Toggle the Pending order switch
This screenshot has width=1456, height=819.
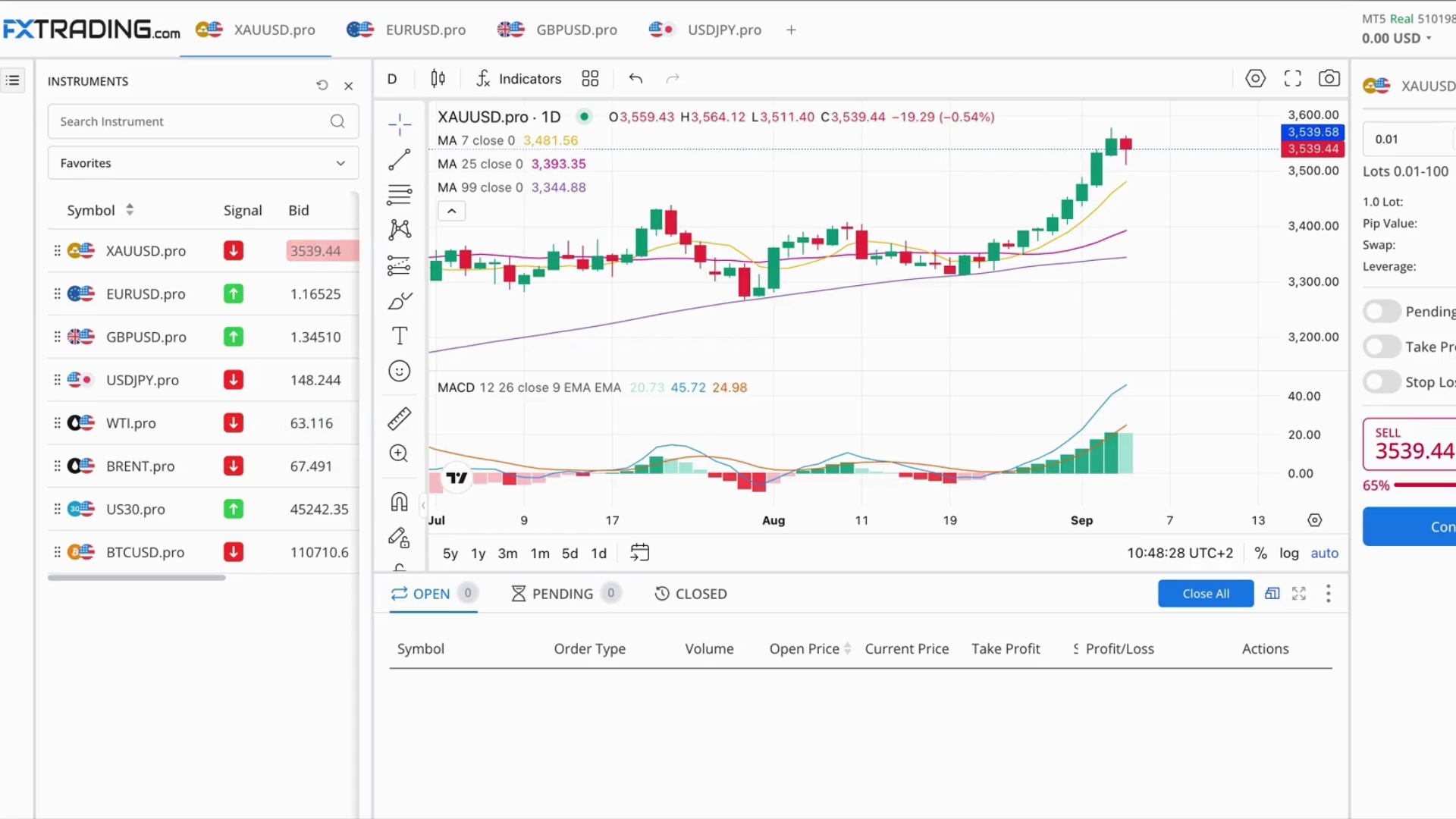click(1382, 312)
